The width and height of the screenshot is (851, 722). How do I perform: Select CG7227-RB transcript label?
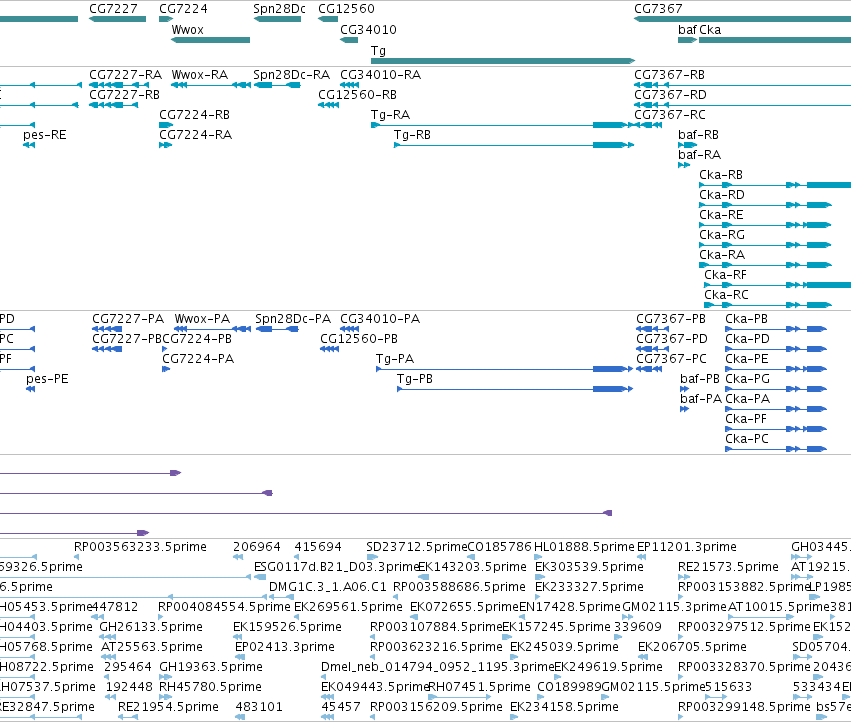pos(124,95)
